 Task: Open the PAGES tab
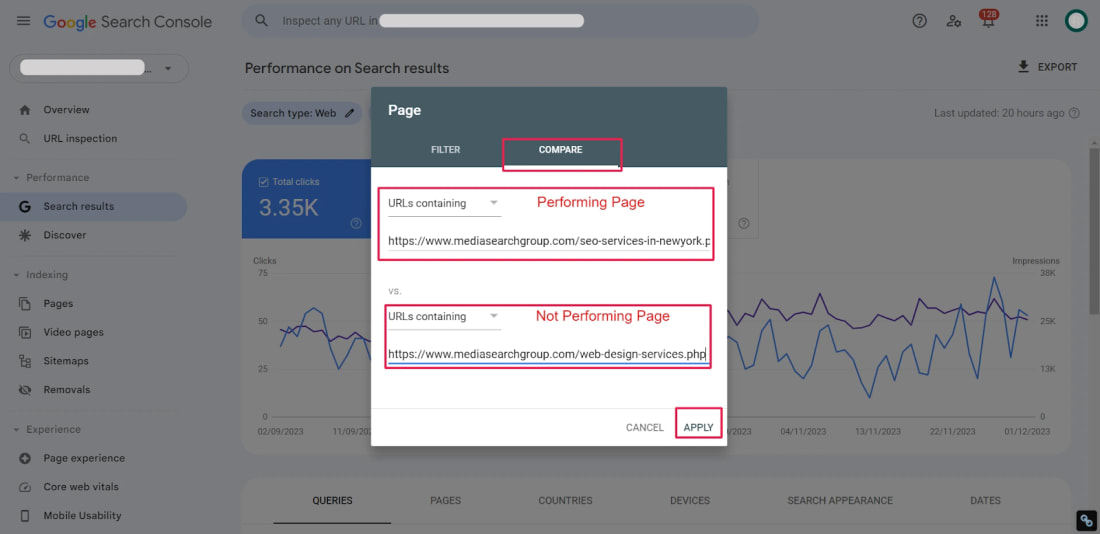[445, 500]
